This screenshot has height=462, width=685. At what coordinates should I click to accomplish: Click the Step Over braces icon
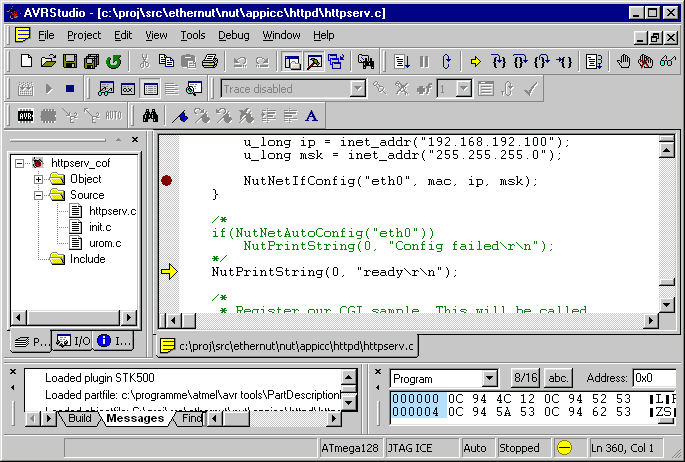click(x=520, y=62)
